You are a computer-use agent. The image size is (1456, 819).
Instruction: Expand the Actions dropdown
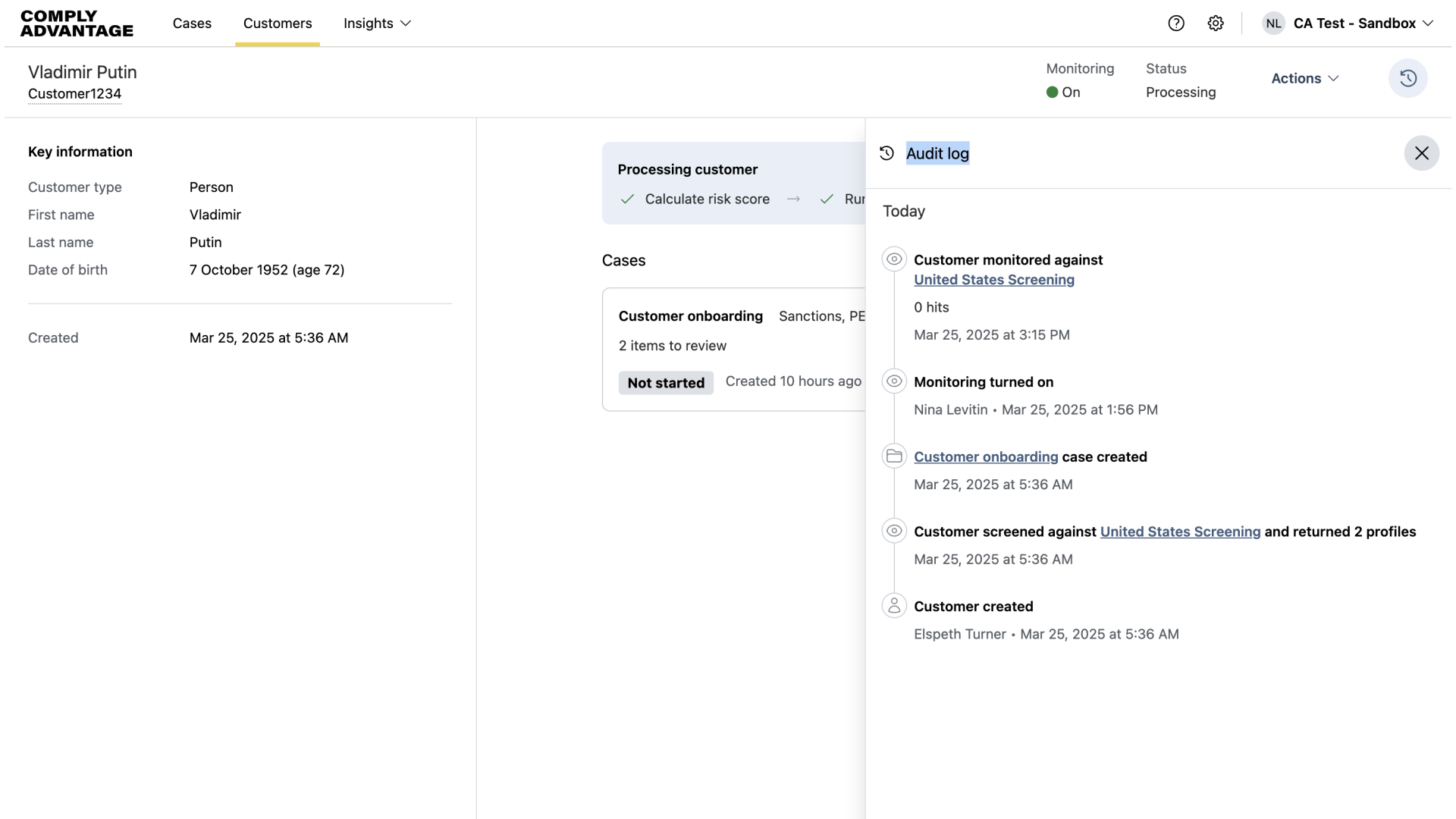pos(1304,78)
